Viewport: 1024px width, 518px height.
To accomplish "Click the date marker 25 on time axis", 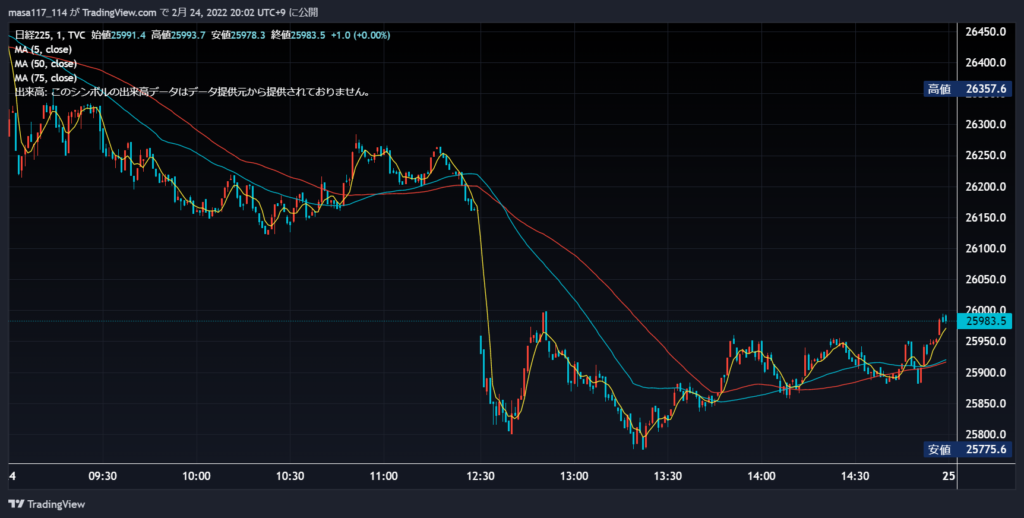I will 949,476.
